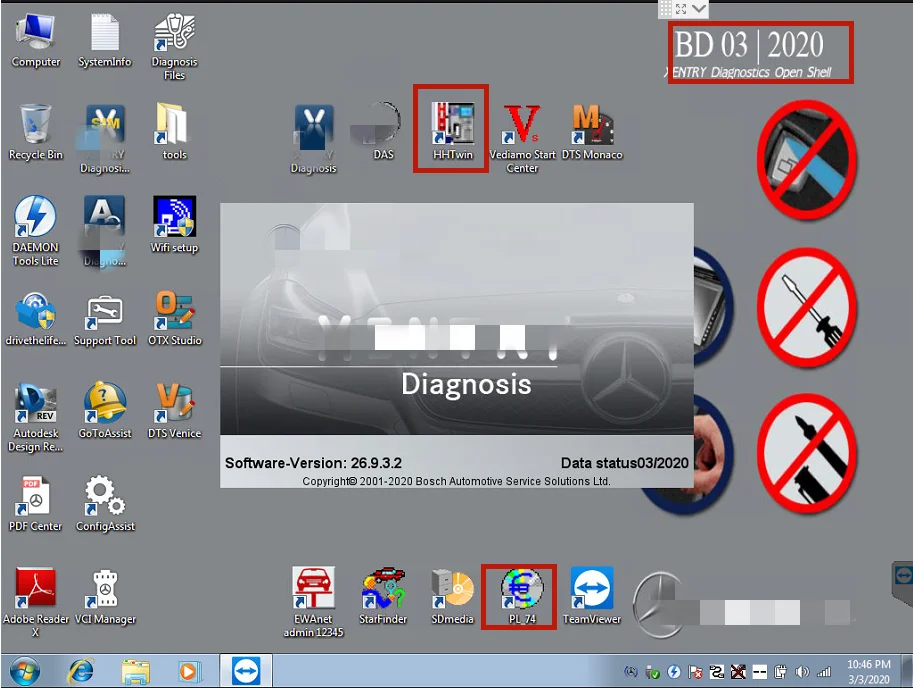913x688 pixels.
Task: Launch Internet Explorer from the taskbar
Action: (81, 671)
